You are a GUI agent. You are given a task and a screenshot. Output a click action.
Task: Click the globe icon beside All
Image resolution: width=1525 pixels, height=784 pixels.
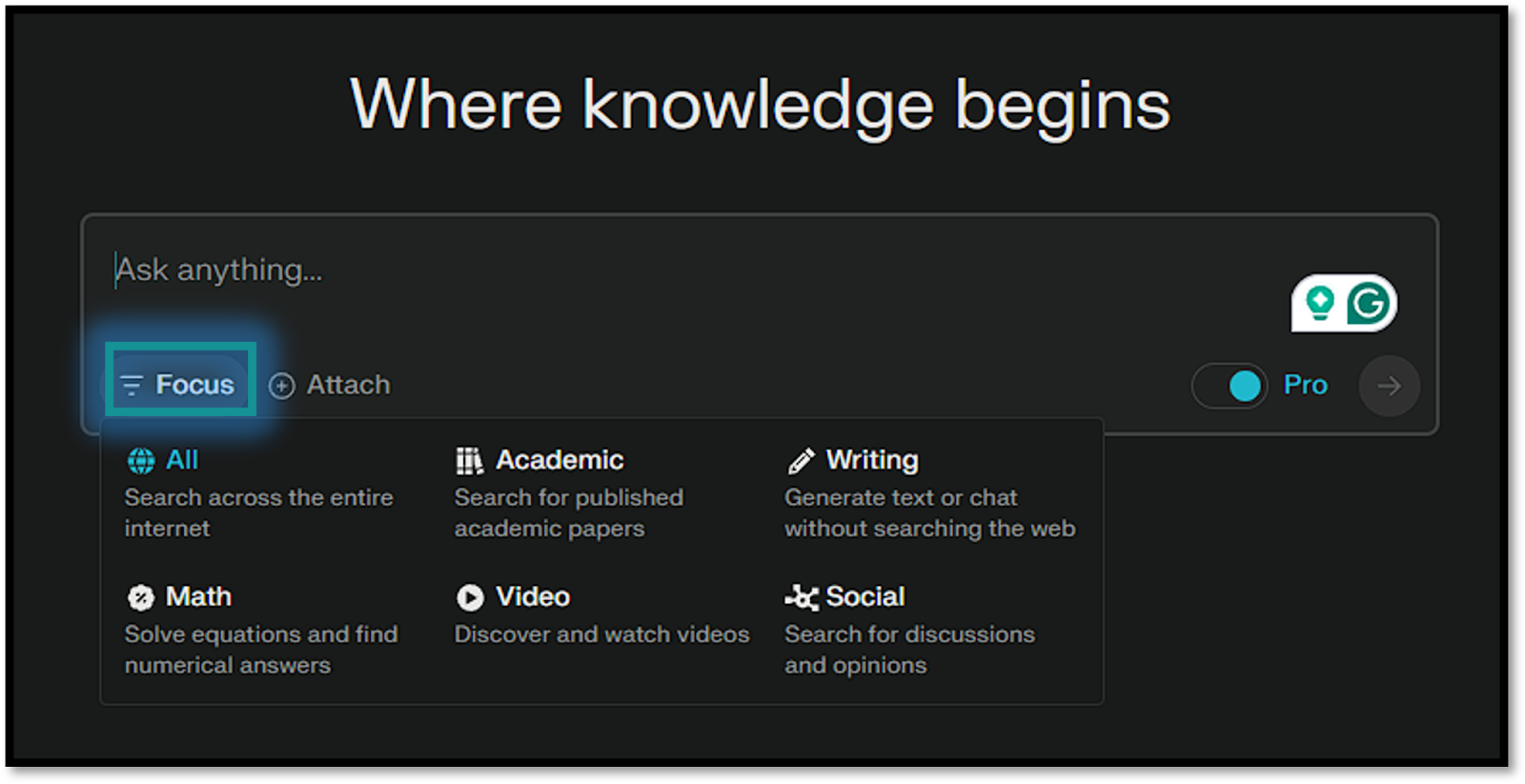(141, 461)
